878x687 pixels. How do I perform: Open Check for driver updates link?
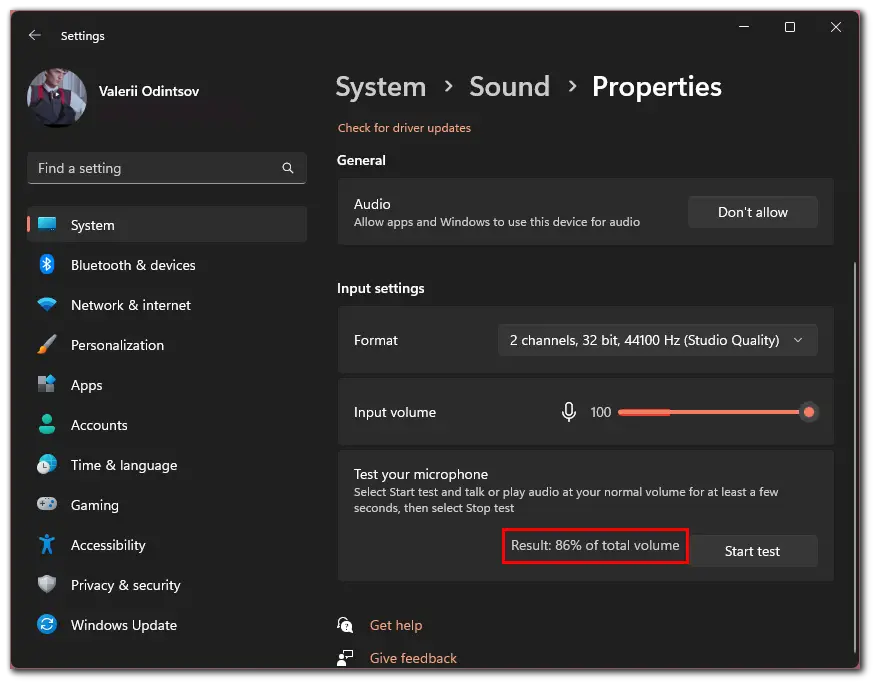(404, 128)
